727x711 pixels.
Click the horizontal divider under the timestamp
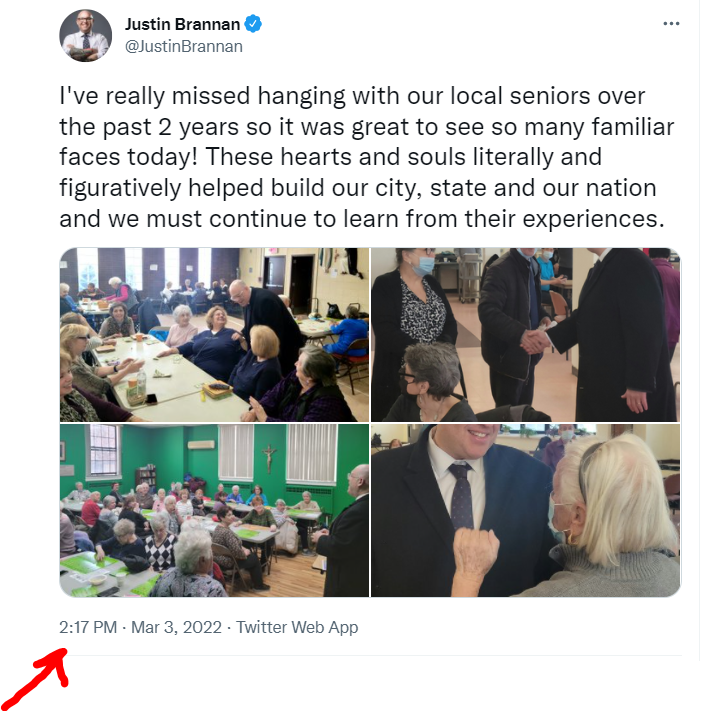pos(371,655)
